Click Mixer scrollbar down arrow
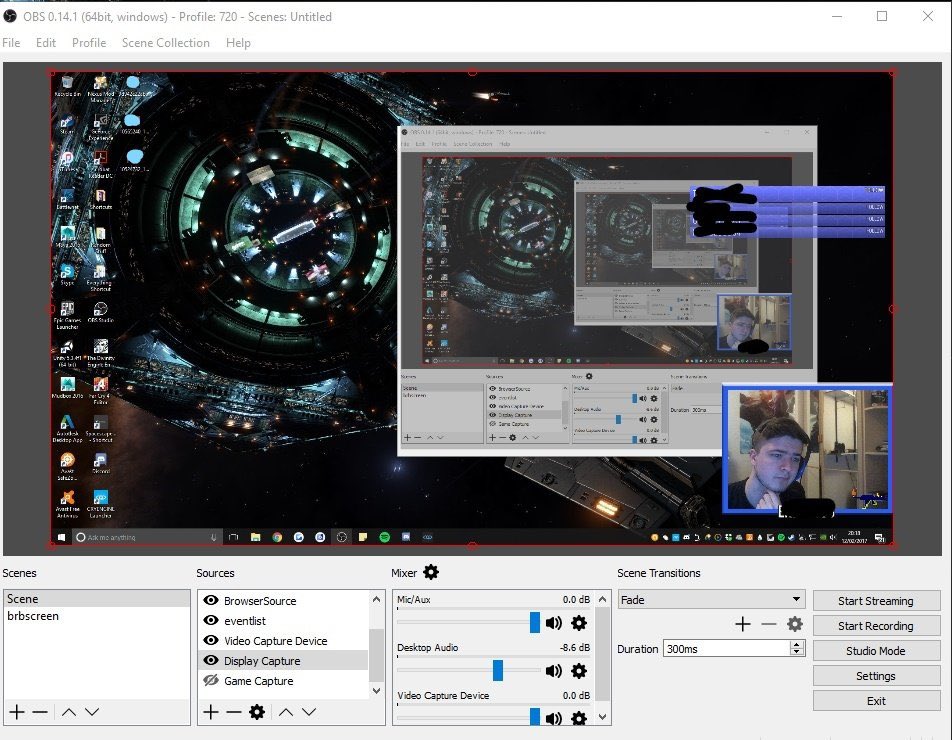952x740 pixels. click(602, 717)
